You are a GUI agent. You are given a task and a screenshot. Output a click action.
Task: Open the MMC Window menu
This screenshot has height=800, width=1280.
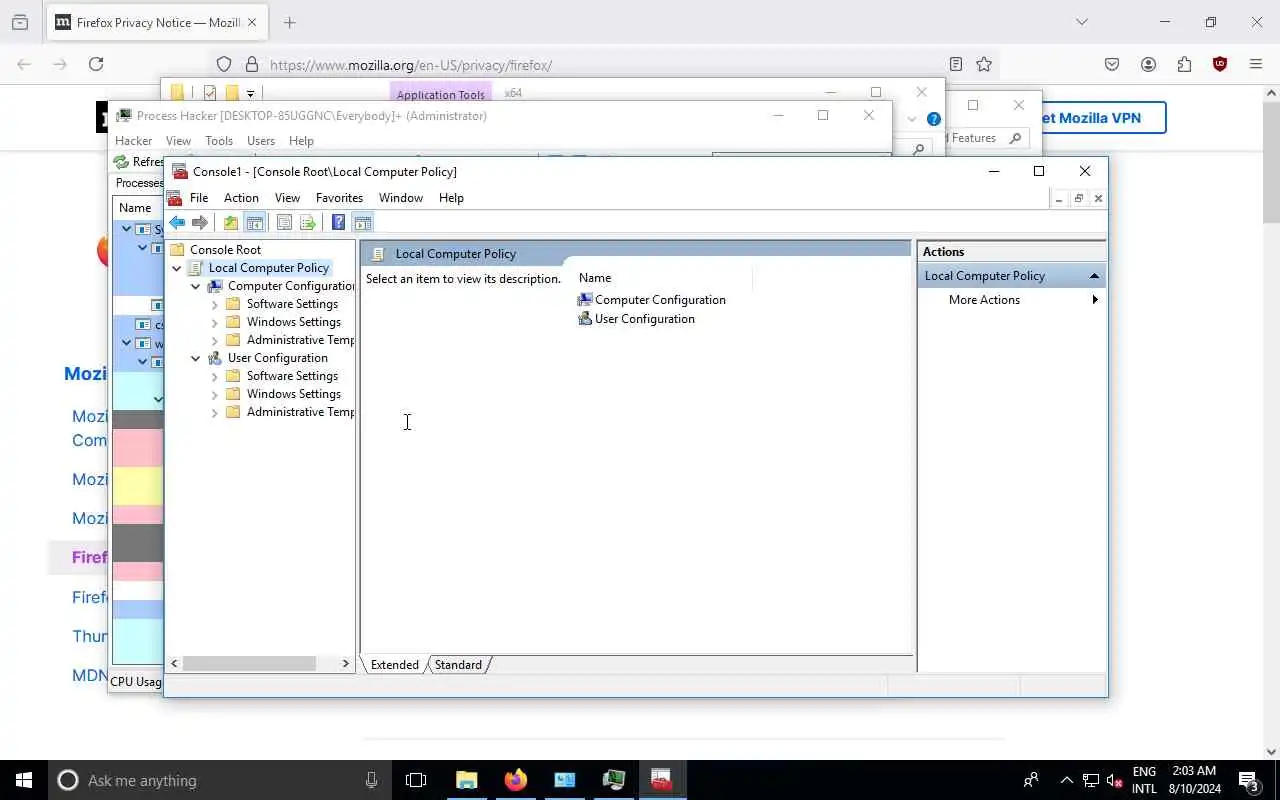click(x=401, y=198)
